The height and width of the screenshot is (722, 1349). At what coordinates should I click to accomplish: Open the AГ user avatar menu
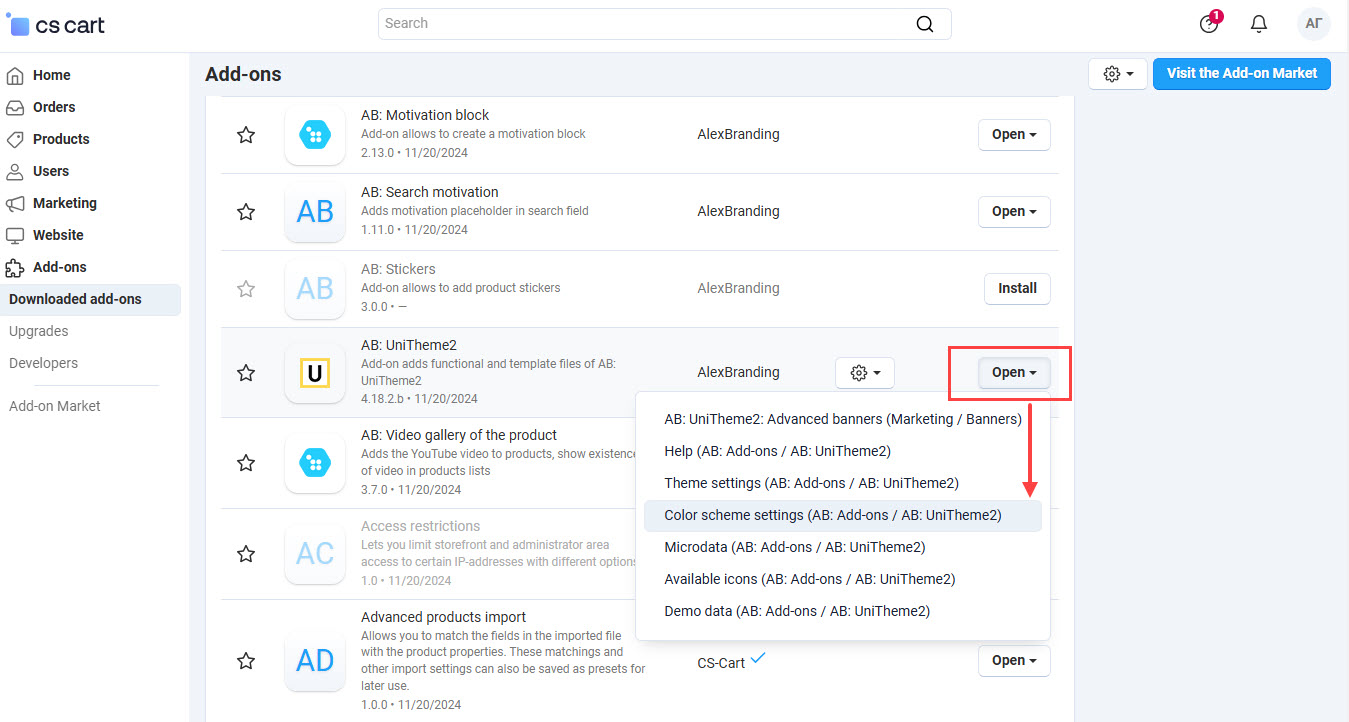(x=1313, y=24)
